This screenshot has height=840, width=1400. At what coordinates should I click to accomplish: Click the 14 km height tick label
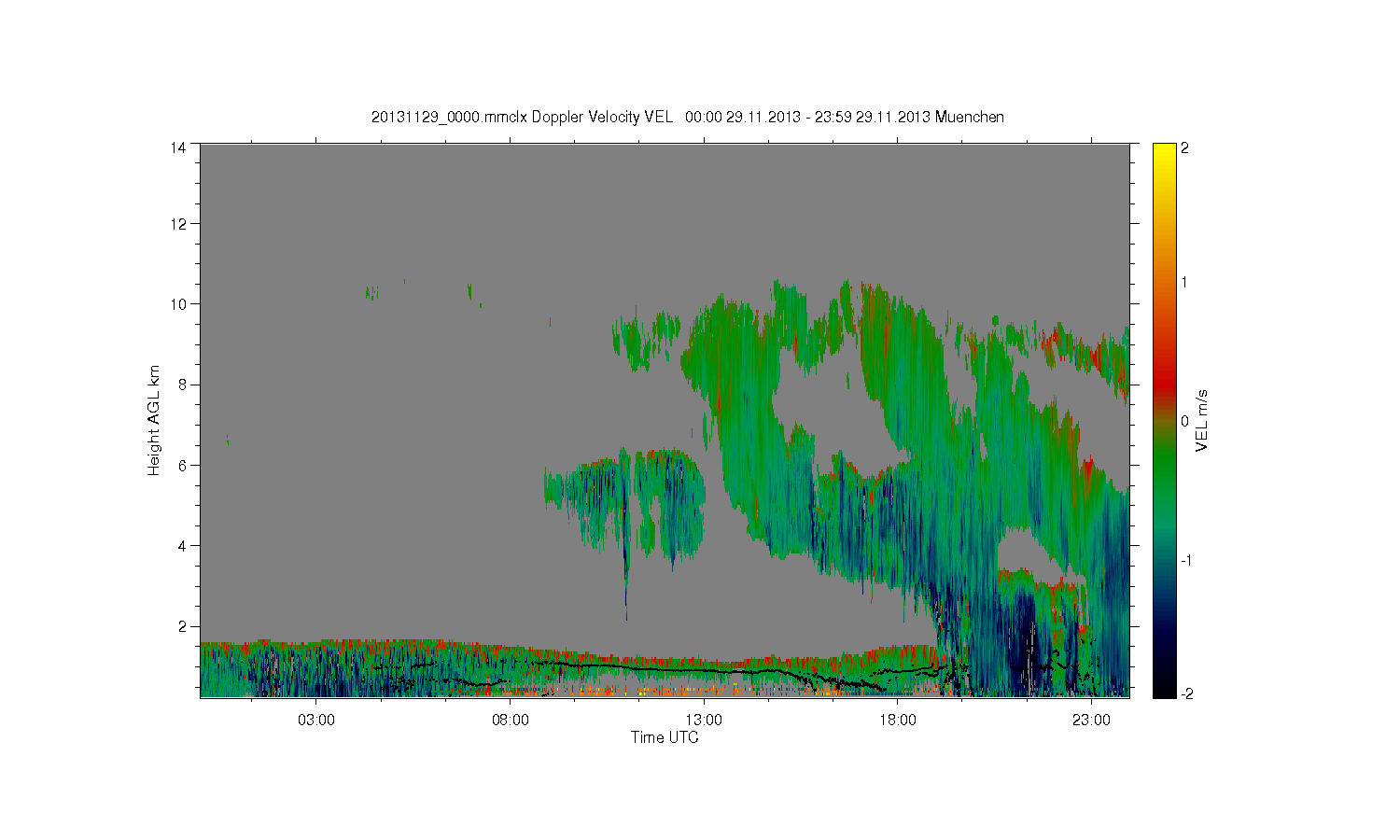(x=177, y=147)
